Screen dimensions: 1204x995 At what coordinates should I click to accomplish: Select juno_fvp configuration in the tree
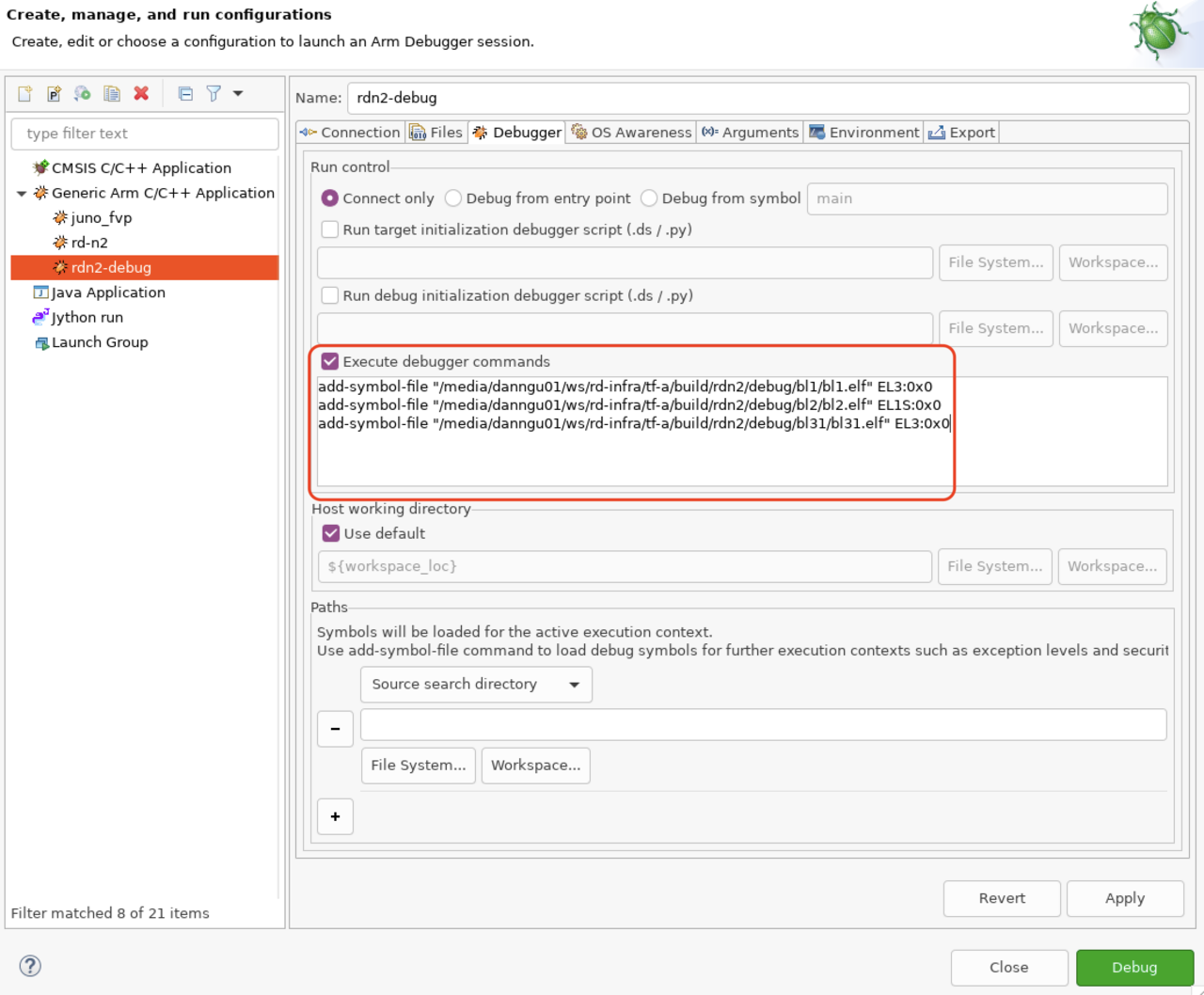[x=101, y=218]
